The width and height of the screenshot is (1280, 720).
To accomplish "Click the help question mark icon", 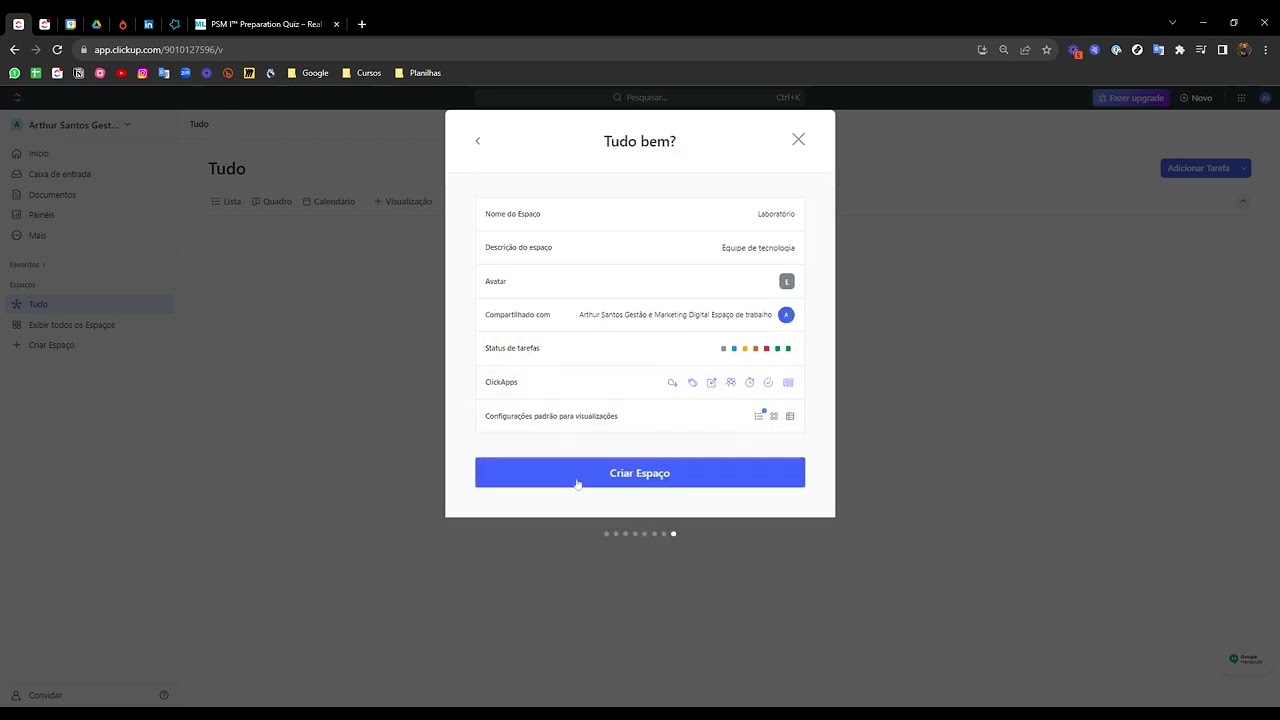I will [164, 695].
